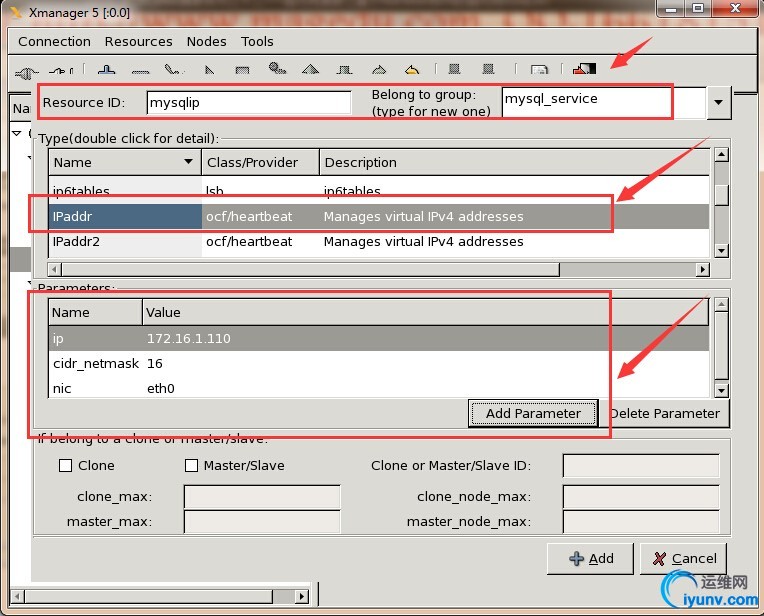Click the Resource ID input field
The width and height of the screenshot is (764, 616).
(249, 102)
